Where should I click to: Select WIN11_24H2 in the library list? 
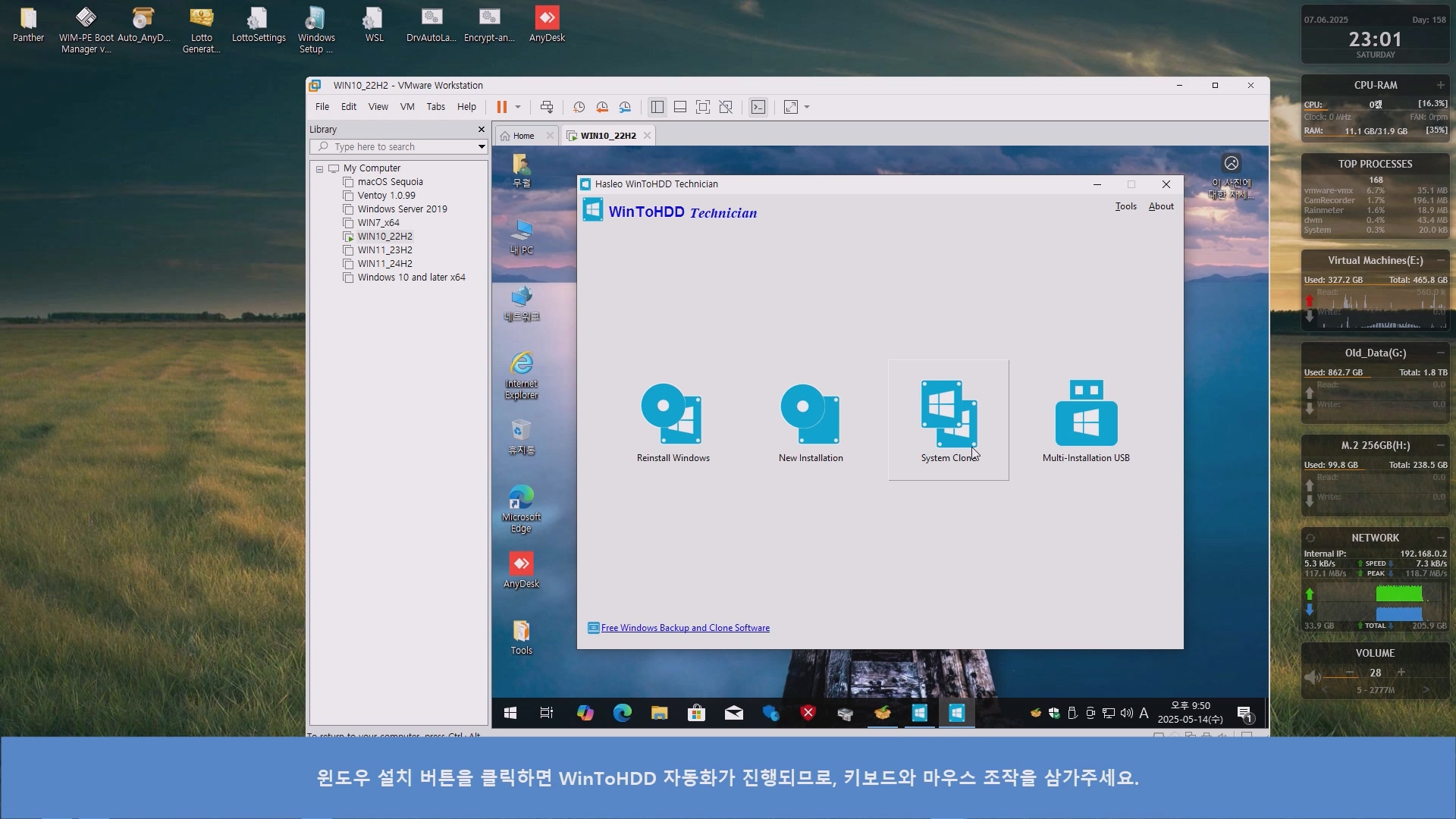385,264
